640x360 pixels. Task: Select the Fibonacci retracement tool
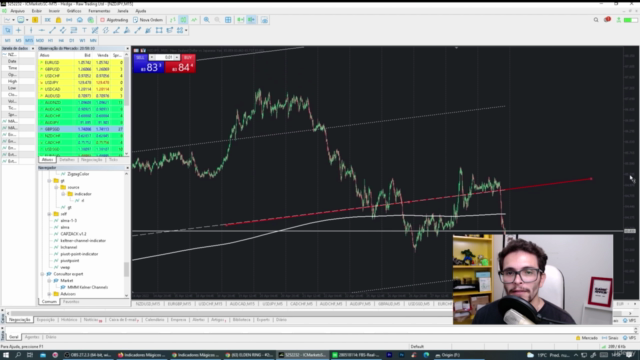[x=73, y=30]
